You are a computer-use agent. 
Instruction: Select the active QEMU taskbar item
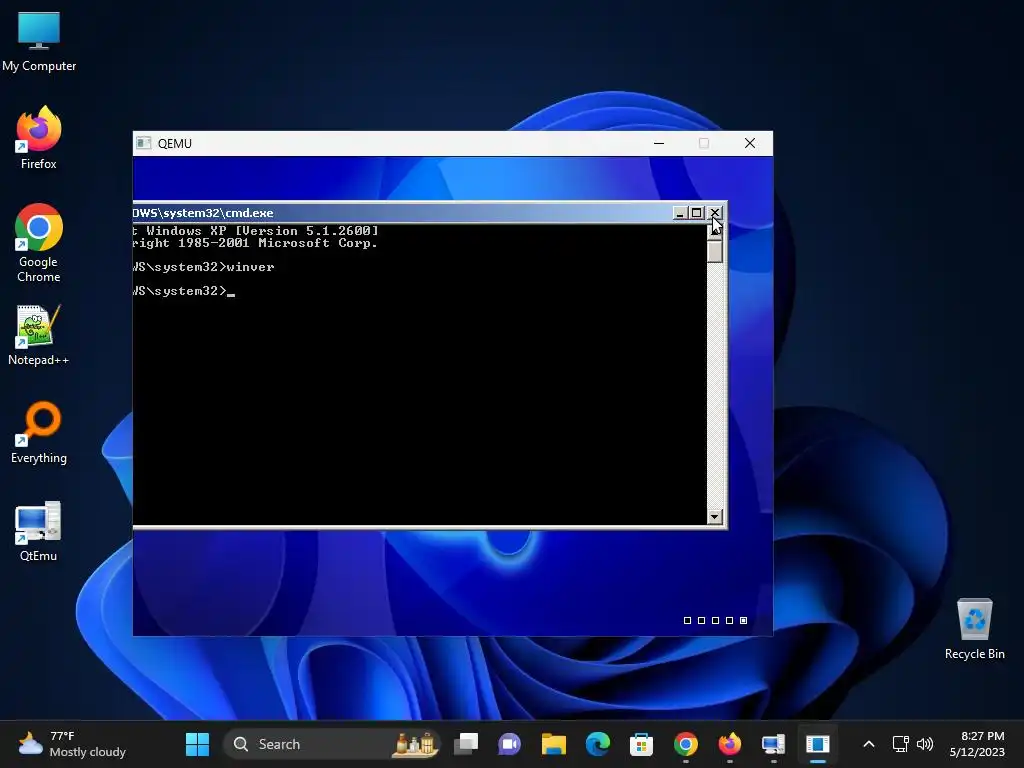coord(818,744)
